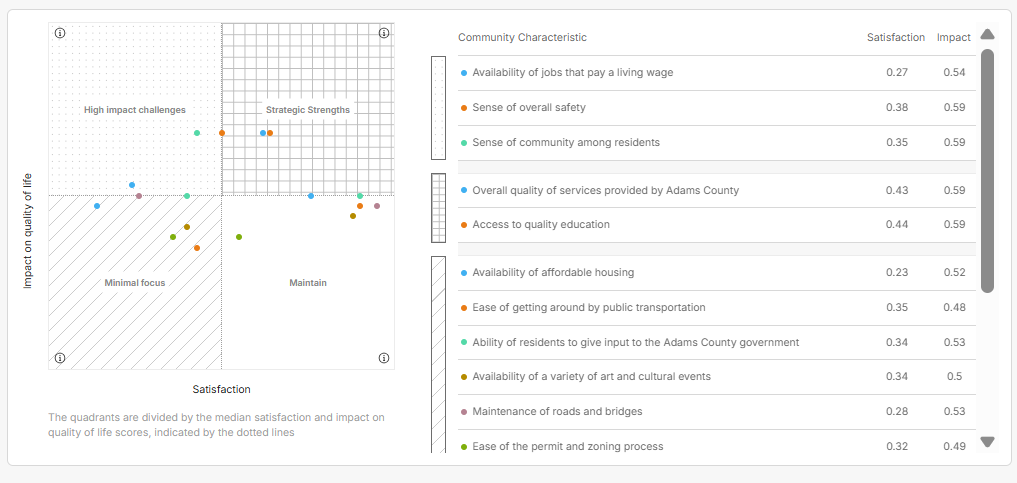Select the blue dot in Minimal focus quadrant

click(97, 206)
